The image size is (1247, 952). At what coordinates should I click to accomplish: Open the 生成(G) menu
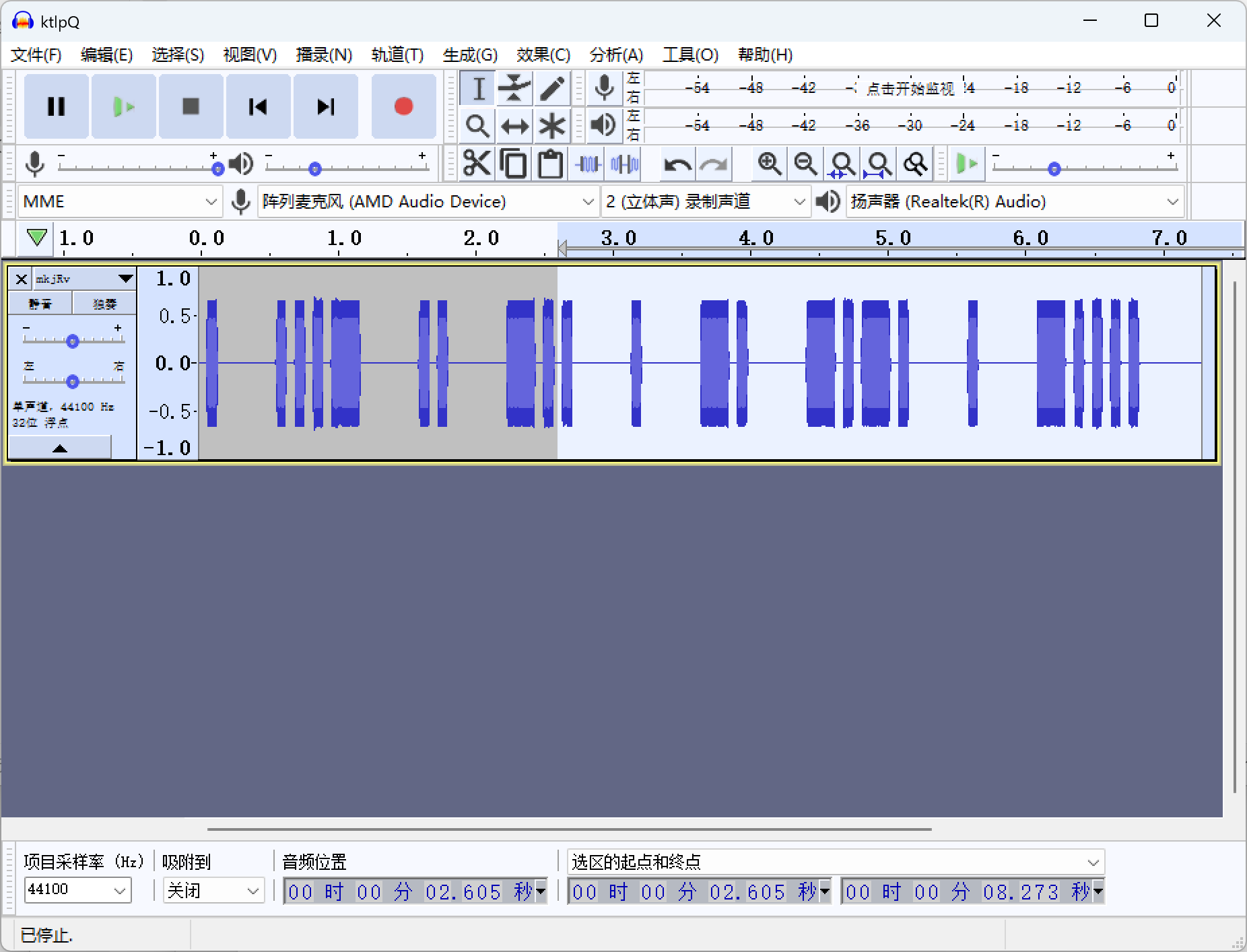pos(470,55)
